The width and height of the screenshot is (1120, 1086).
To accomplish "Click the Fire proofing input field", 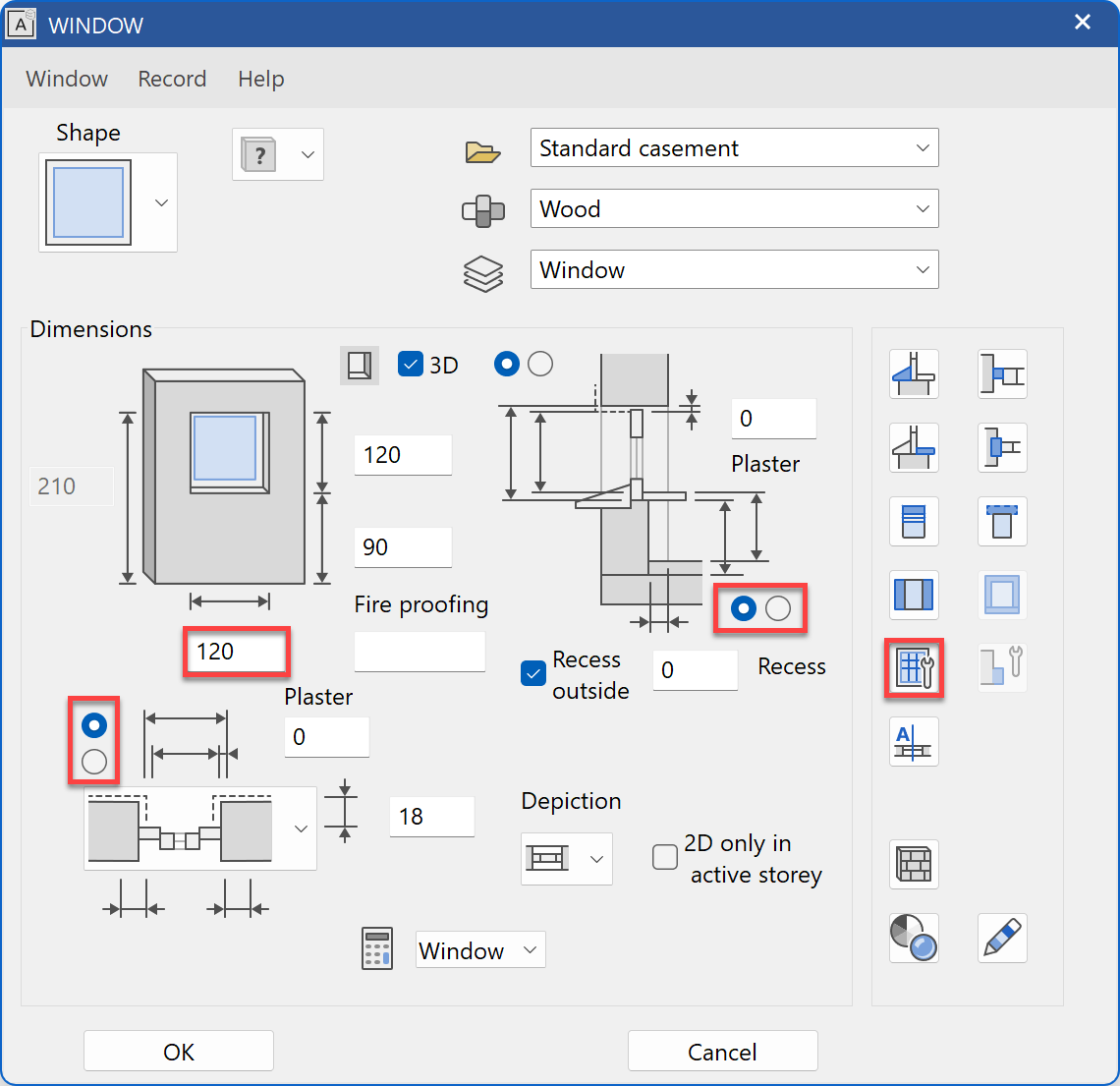I will coord(420,652).
